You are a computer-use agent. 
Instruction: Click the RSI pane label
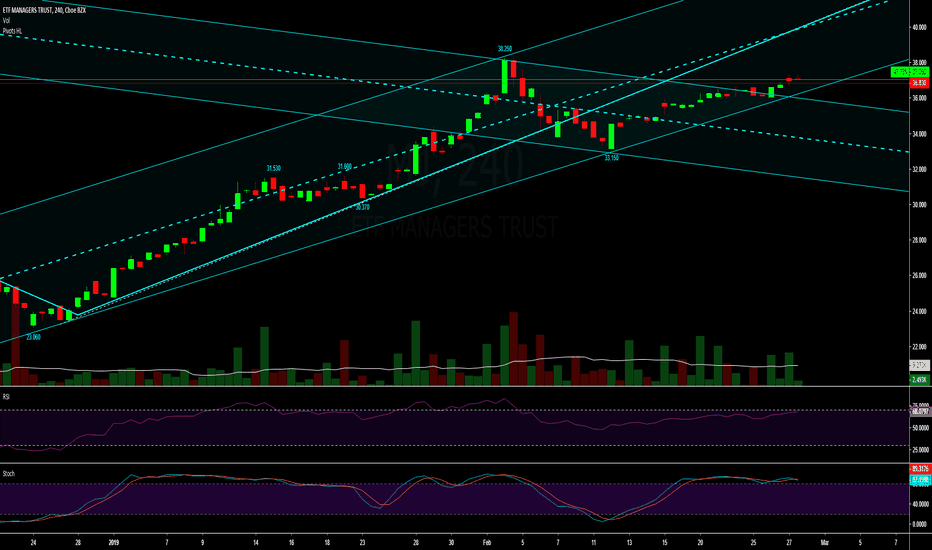6,397
